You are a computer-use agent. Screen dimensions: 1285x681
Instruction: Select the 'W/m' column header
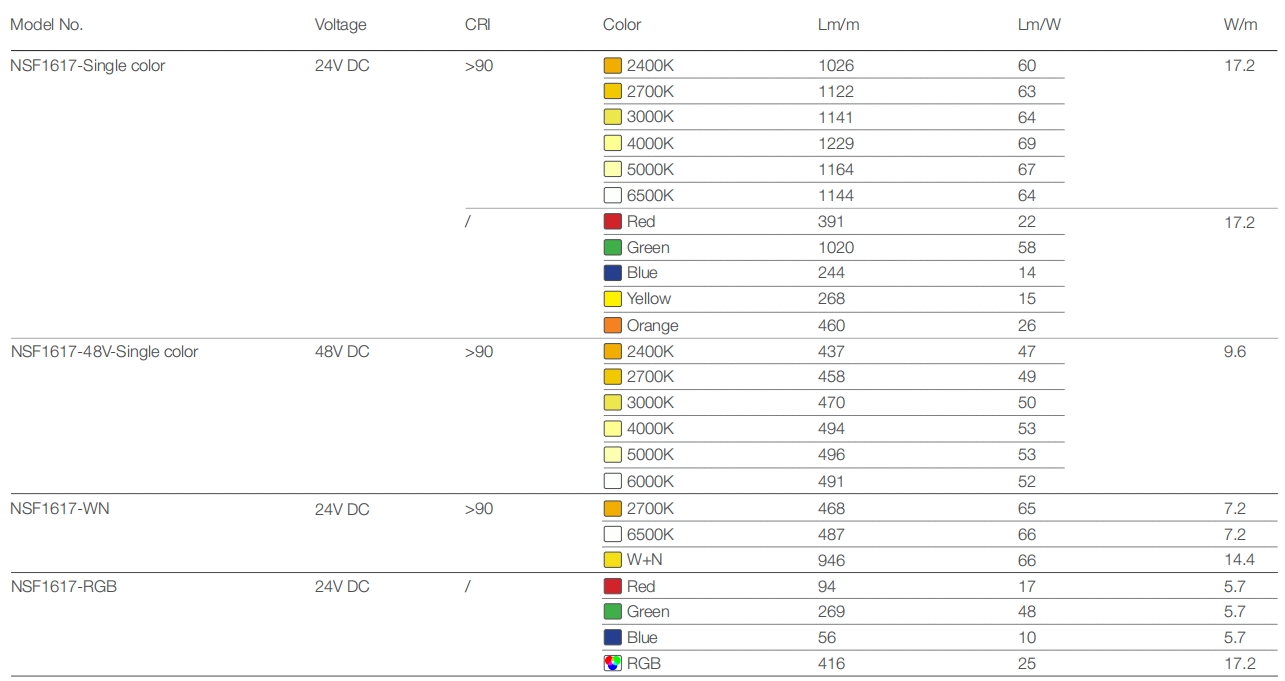tap(1240, 24)
